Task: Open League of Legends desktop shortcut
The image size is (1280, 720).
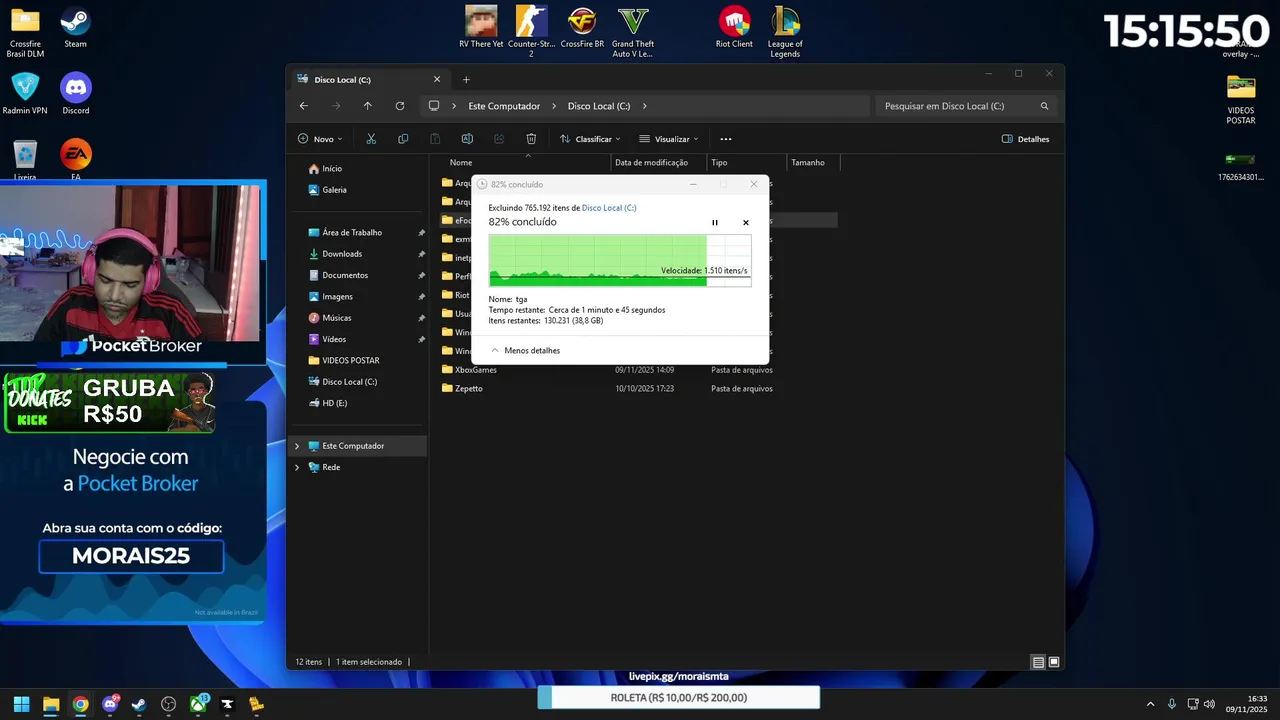Action: click(x=785, y=32)
